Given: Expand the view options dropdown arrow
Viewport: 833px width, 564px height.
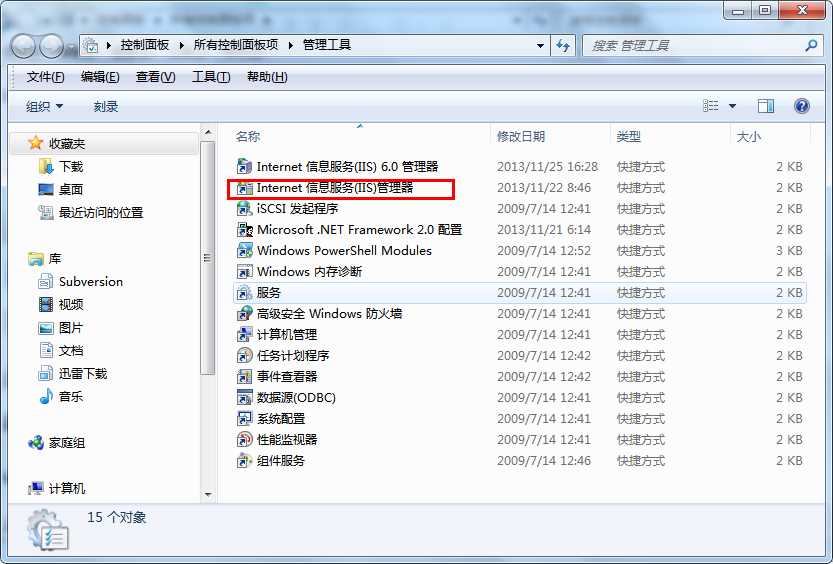Looking at the screenshot, I should coord(732,106).
